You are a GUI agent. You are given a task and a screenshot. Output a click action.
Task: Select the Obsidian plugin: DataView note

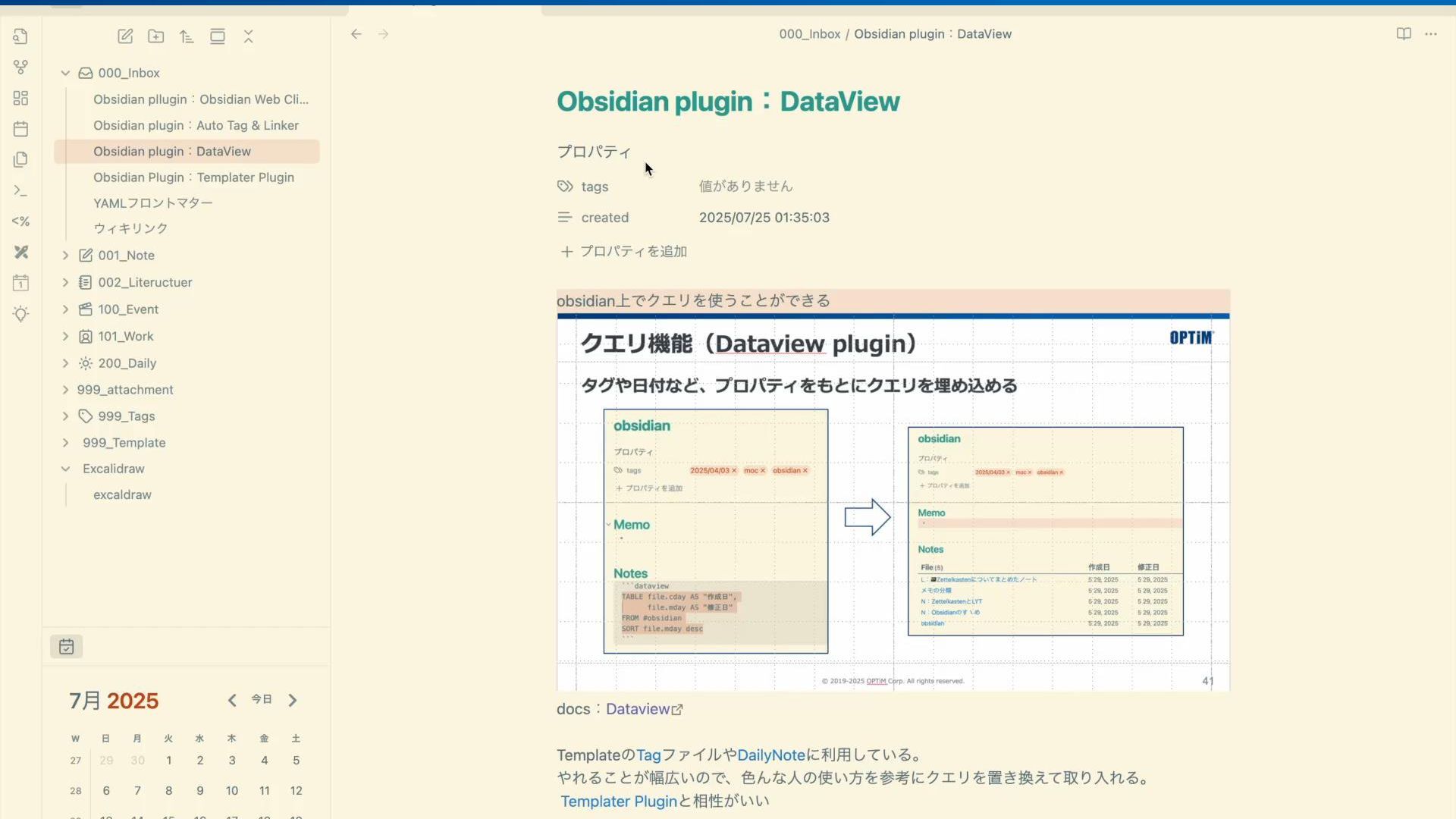(187, 152)
